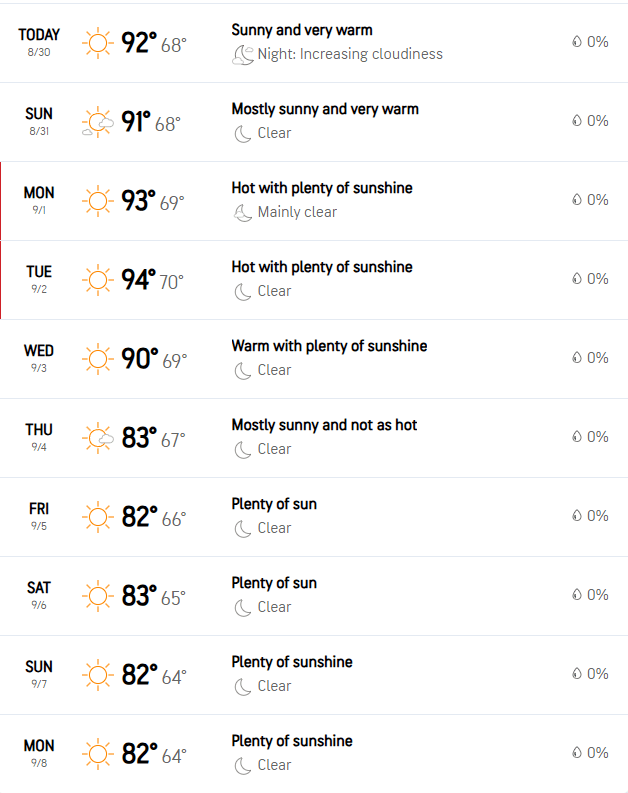Screen dimensions: 628x793
Task: Click the sun icon for TODAY 8/30
Action: pos(97,43)
